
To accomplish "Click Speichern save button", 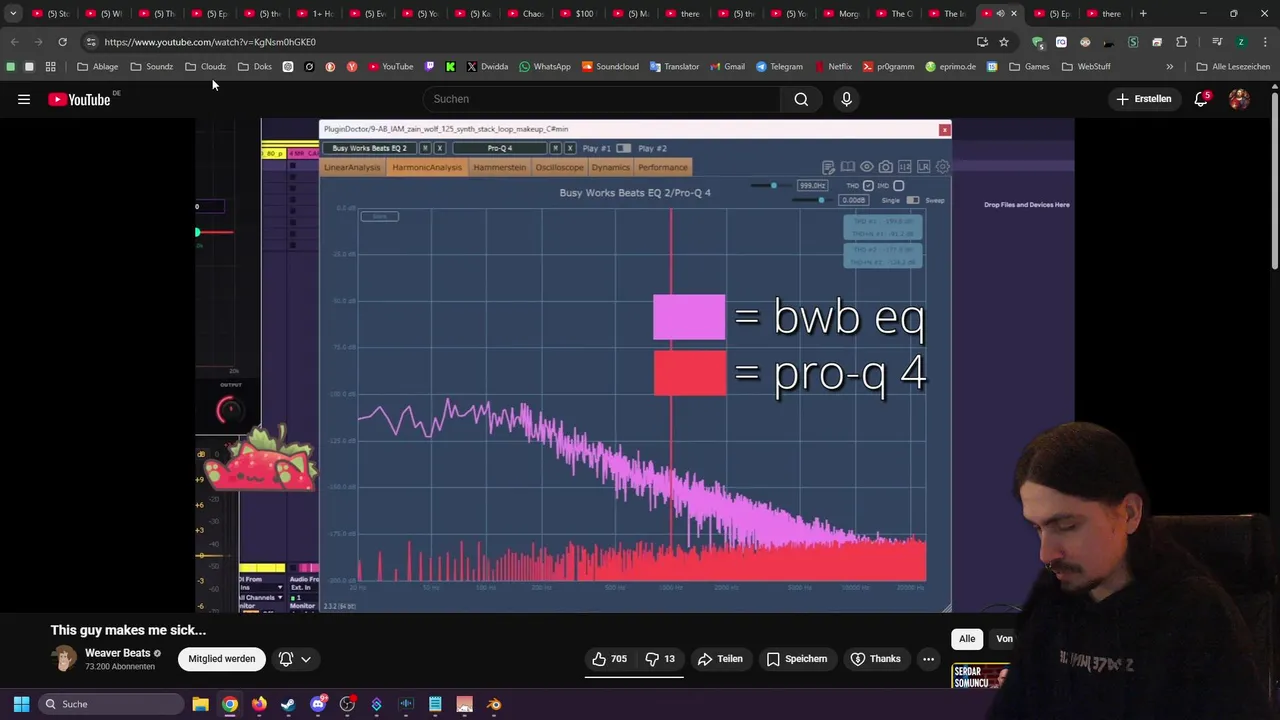I will point(797,659).
